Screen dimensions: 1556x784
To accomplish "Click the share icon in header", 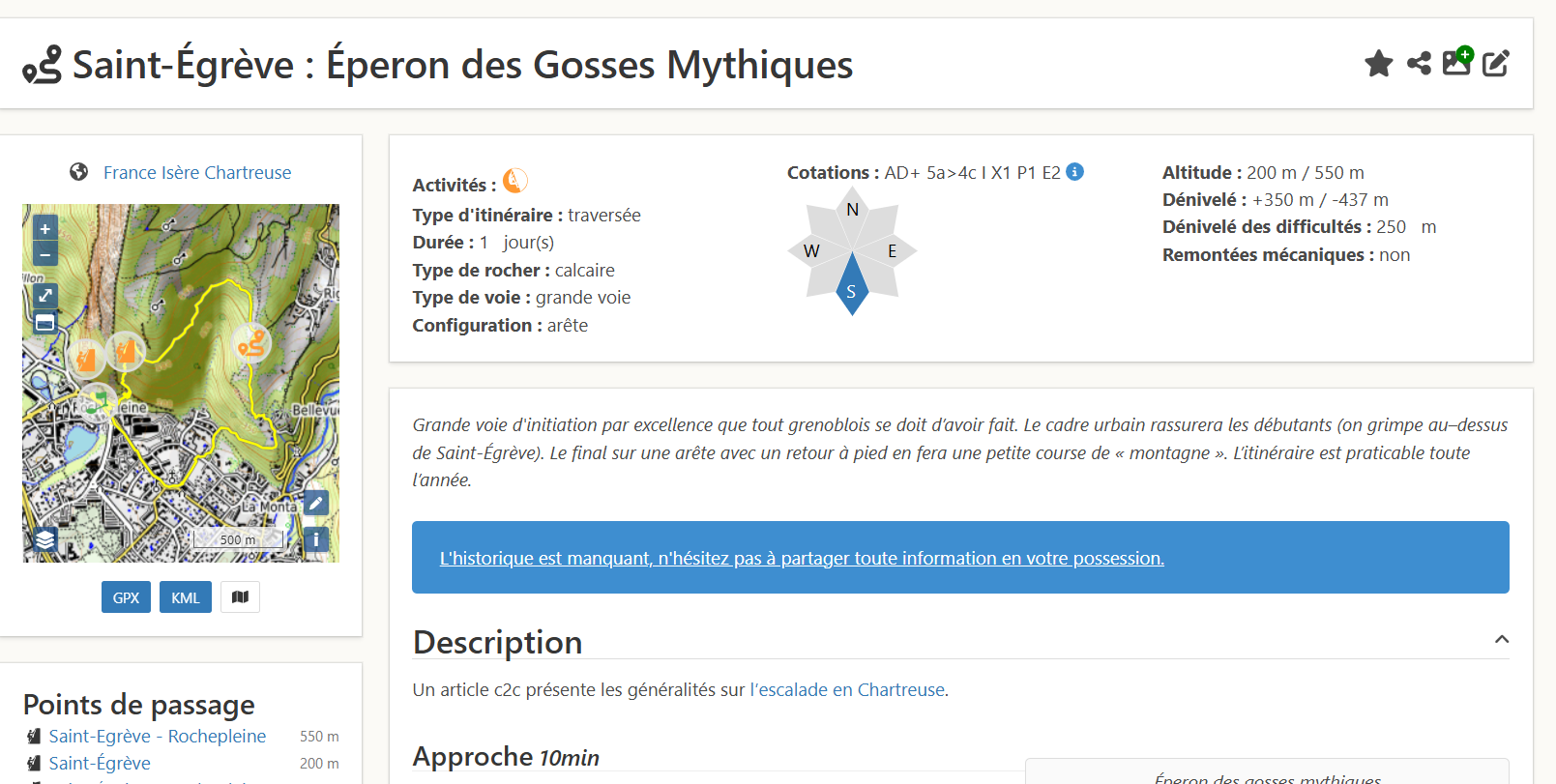I will (1419, 64).
